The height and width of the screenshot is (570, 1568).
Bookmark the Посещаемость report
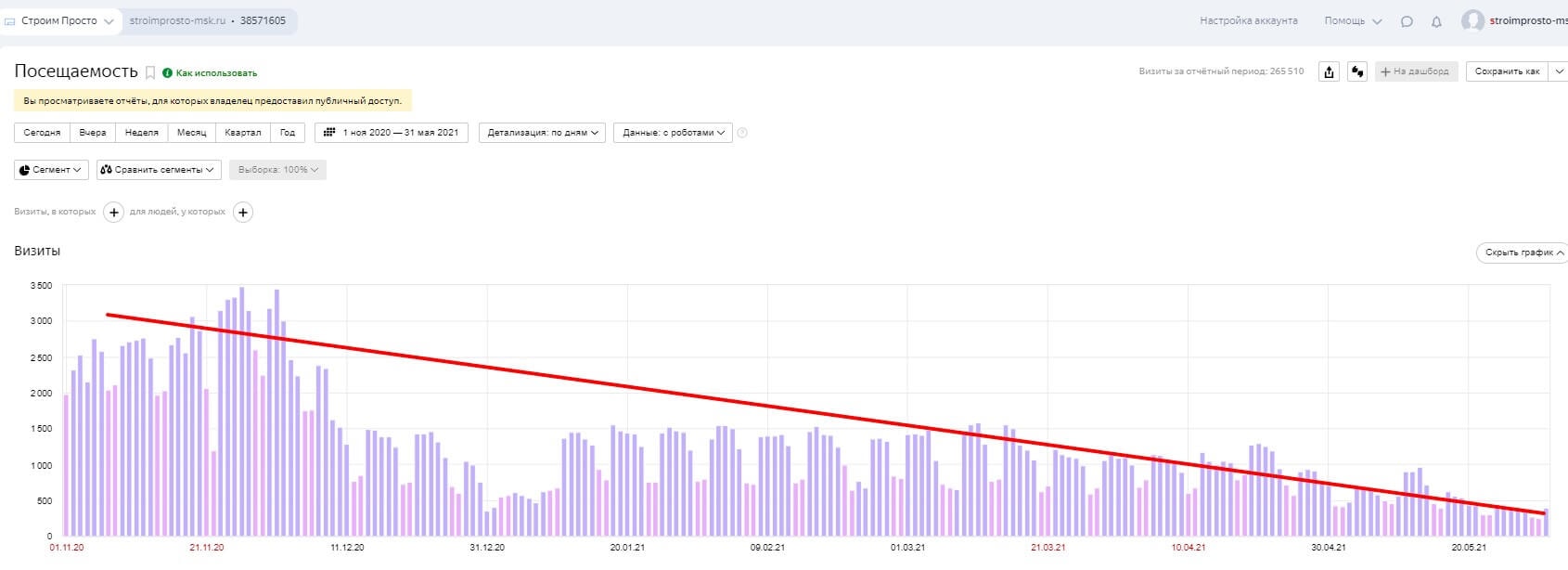150,72
